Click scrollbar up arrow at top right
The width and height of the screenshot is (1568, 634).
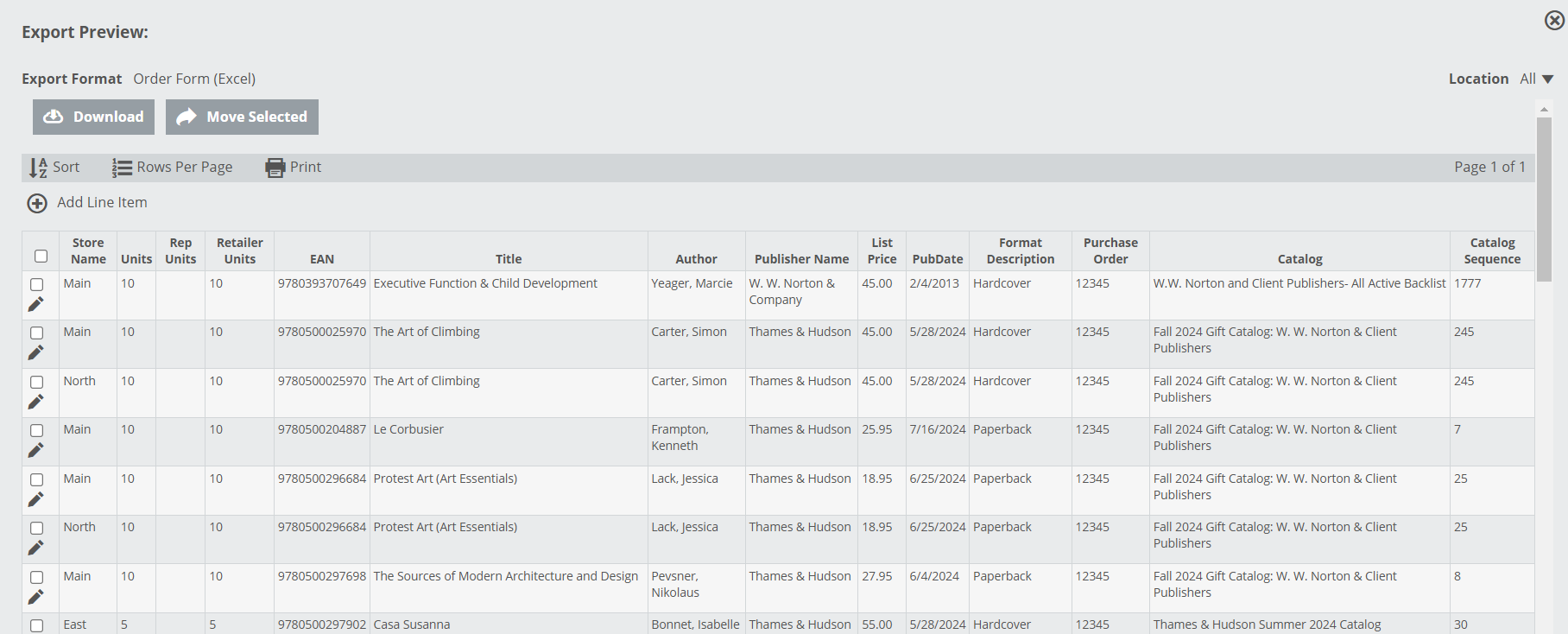click(x=1544, y=109)
